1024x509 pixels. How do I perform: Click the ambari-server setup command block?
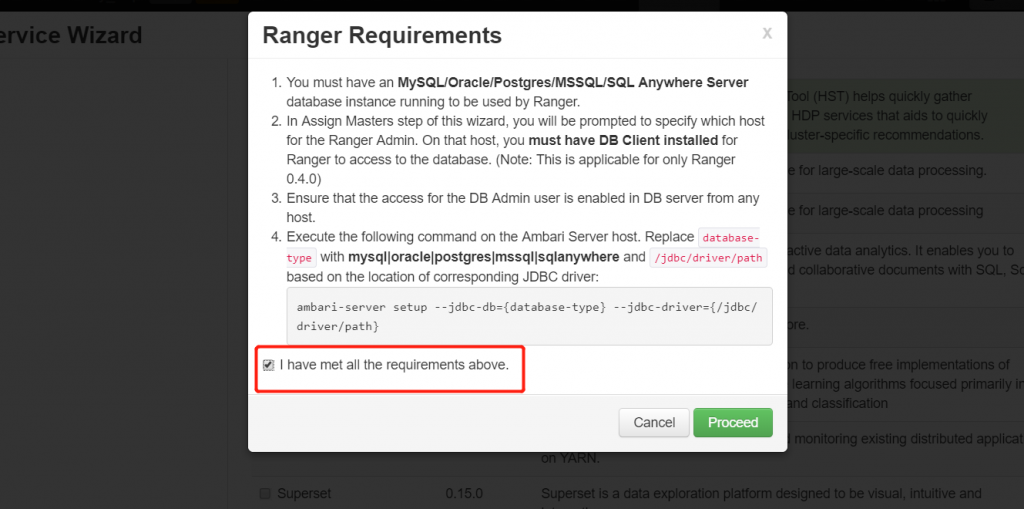pyautogui.click(x=530, y=316)
